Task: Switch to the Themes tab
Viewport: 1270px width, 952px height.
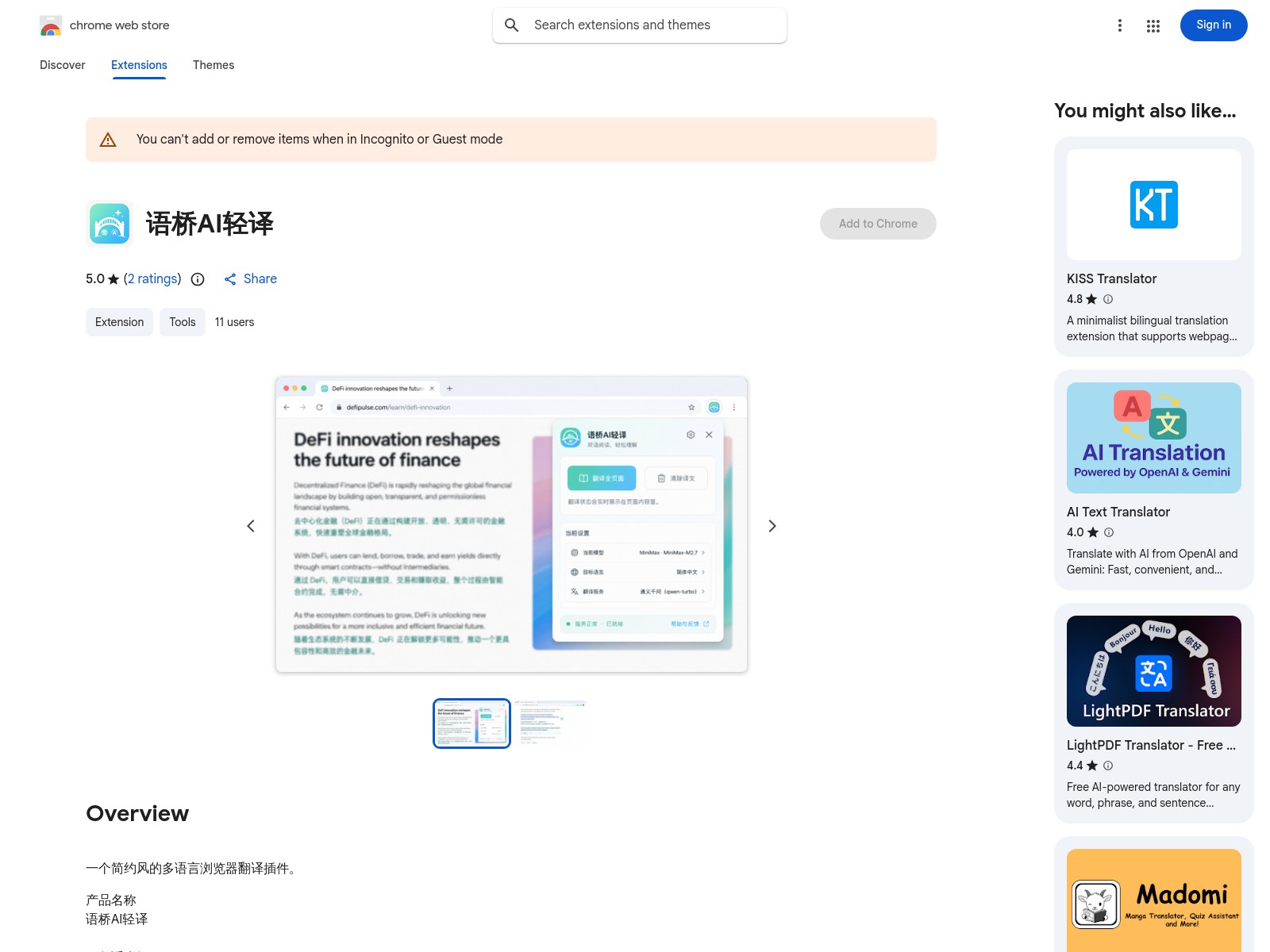Action: click(214, 65)
